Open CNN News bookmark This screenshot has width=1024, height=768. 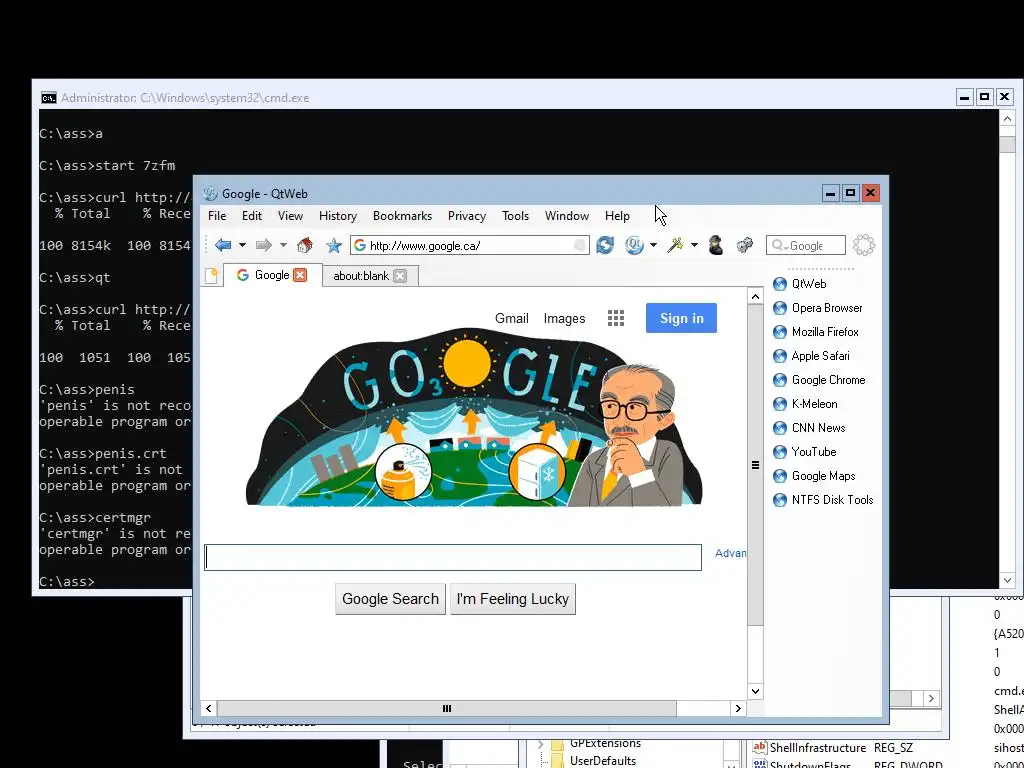(x=809, y=428)
